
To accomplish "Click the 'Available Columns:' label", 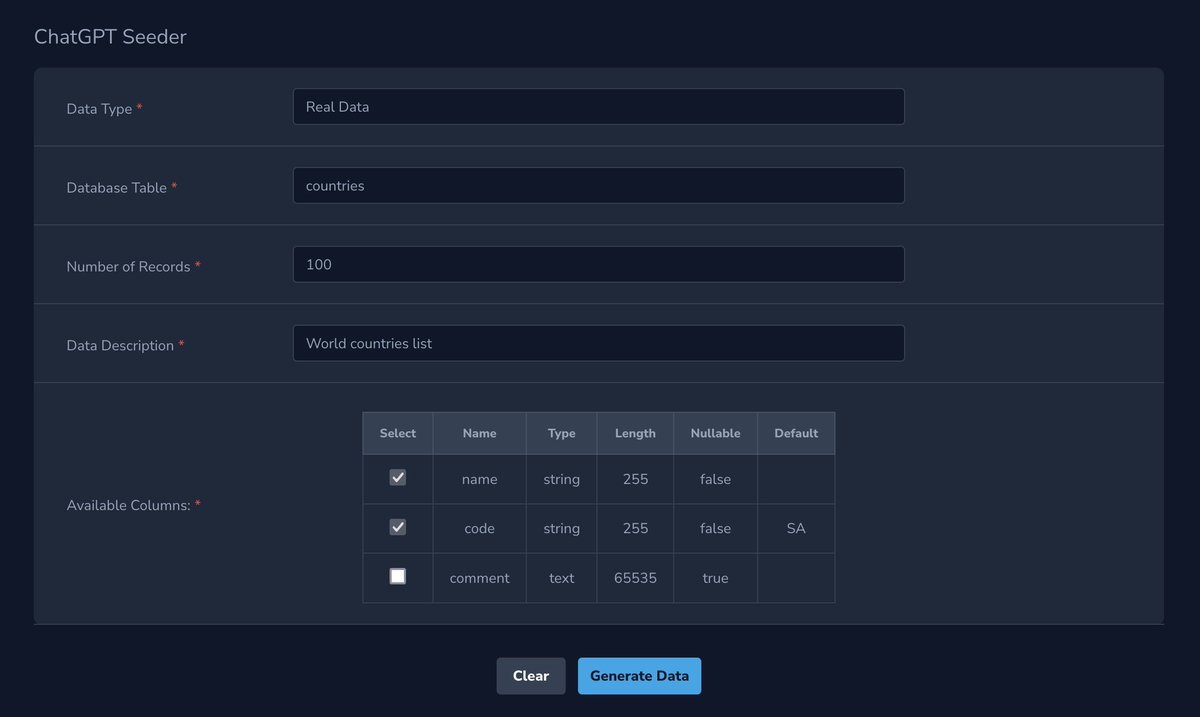I will point(128,505).
